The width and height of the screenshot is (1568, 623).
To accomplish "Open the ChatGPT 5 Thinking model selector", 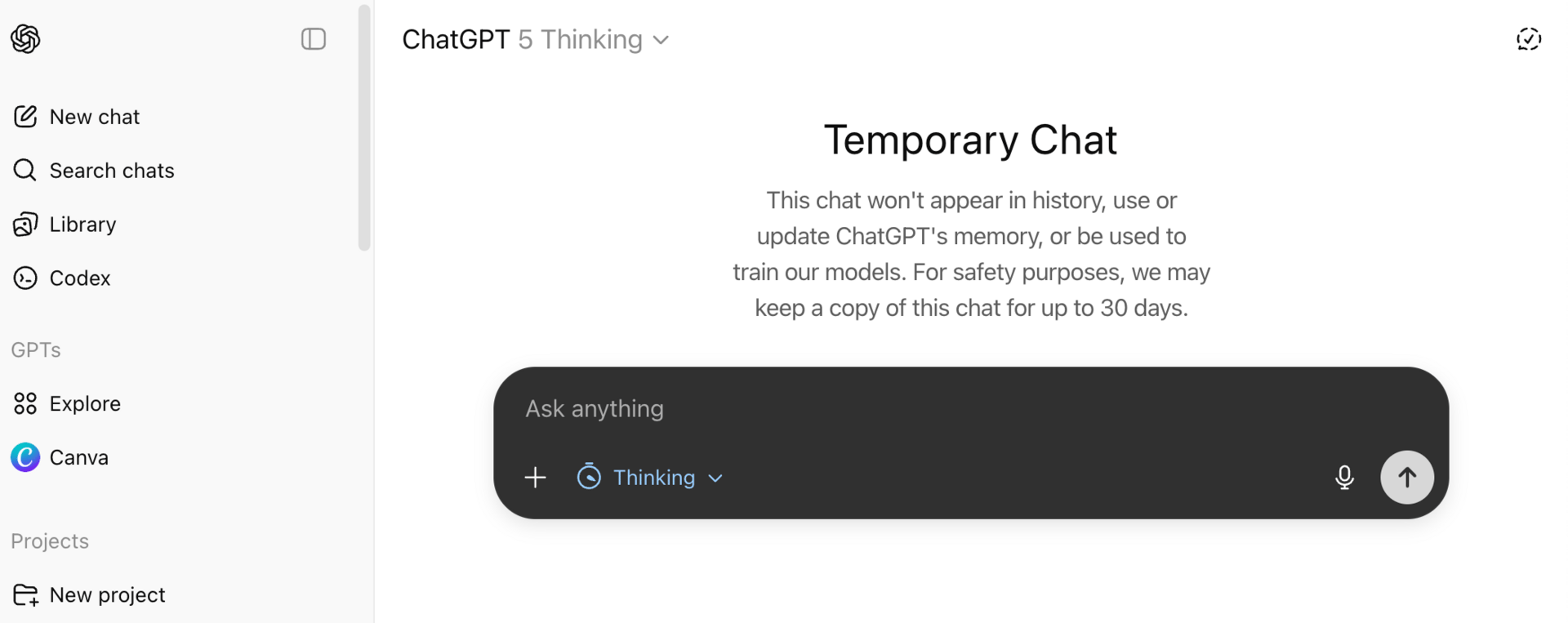I will 536,39.
